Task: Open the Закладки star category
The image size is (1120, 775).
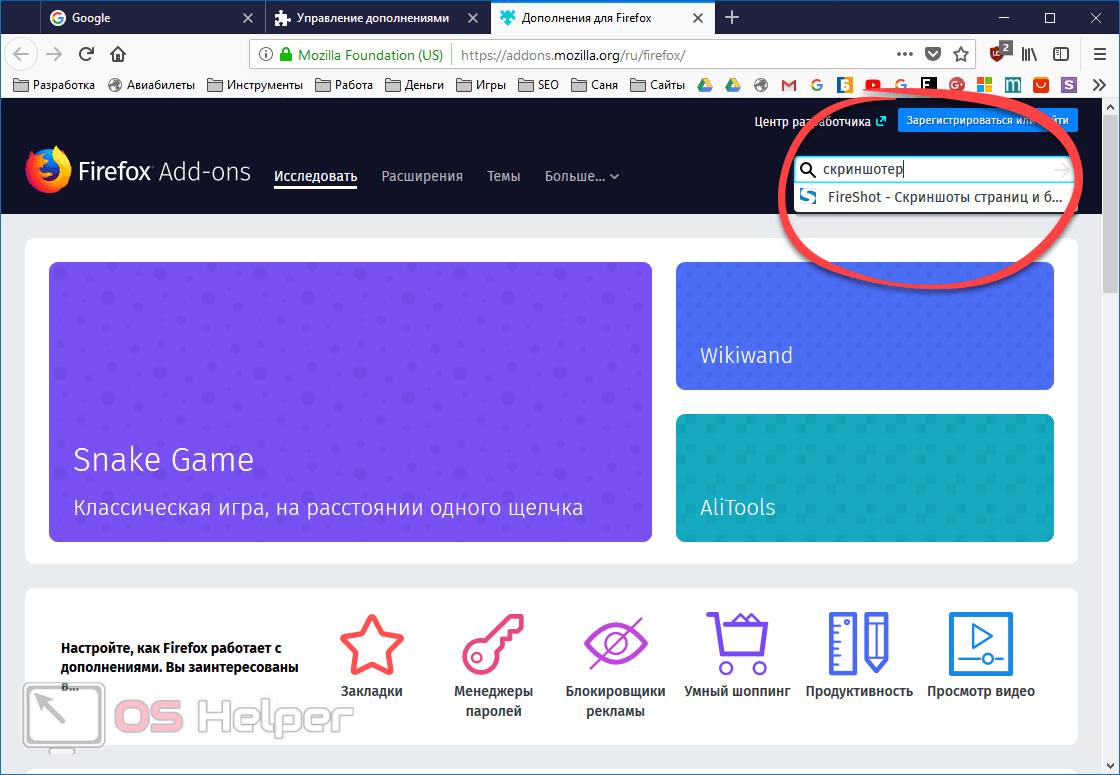Action: click(x=371, y=656)
